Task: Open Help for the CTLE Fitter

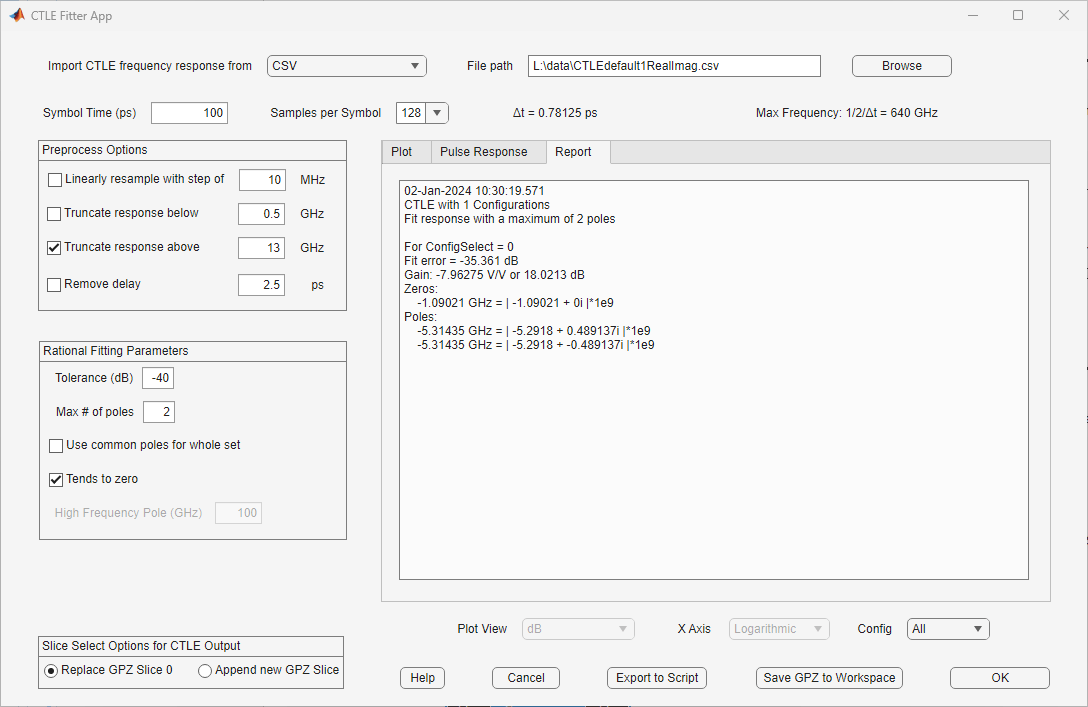Action: tap(423, 678)
